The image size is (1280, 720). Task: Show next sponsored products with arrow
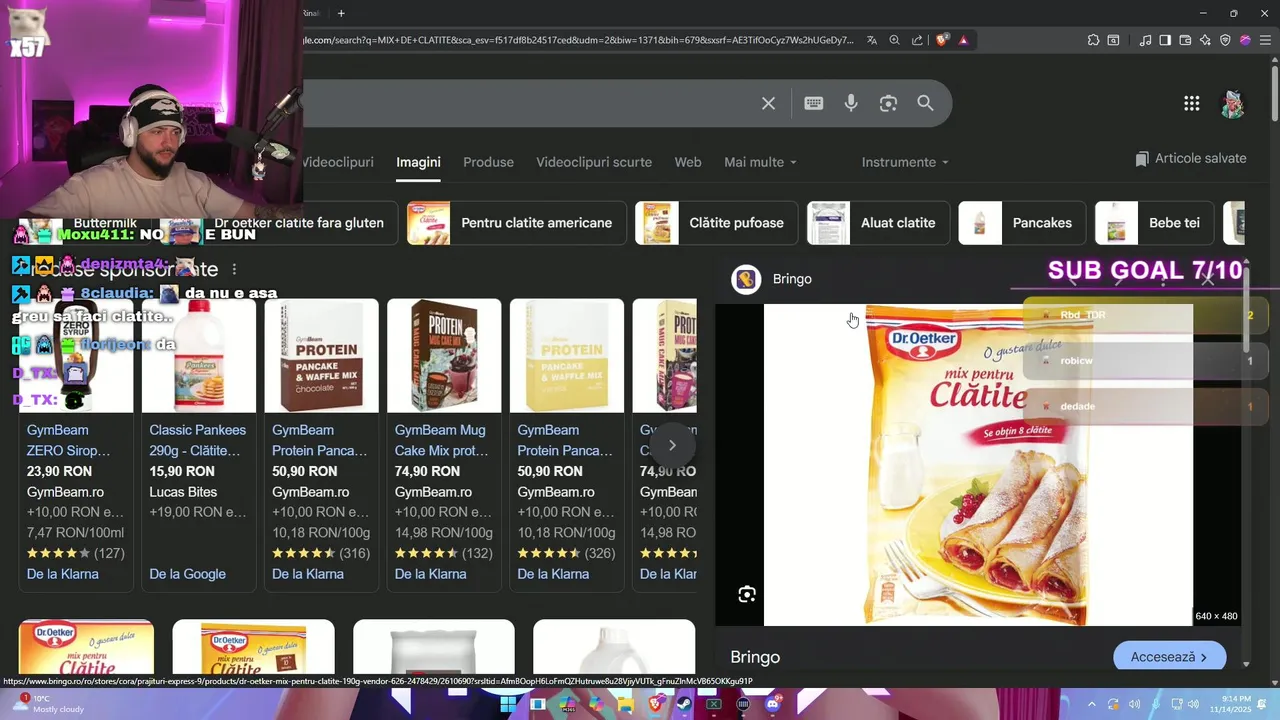click(x=672, y=445)
